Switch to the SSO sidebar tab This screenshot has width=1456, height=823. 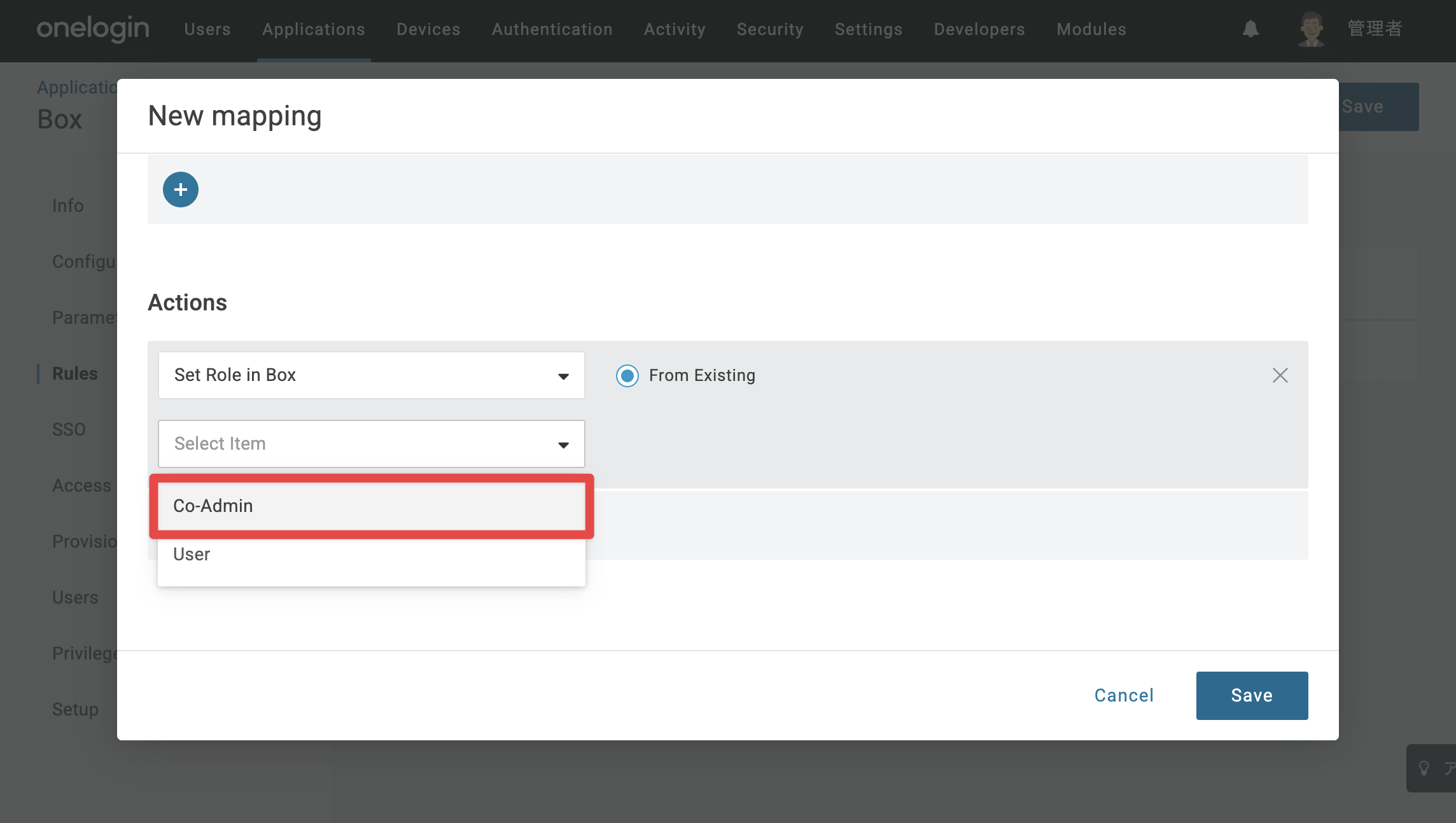[69, 430]
